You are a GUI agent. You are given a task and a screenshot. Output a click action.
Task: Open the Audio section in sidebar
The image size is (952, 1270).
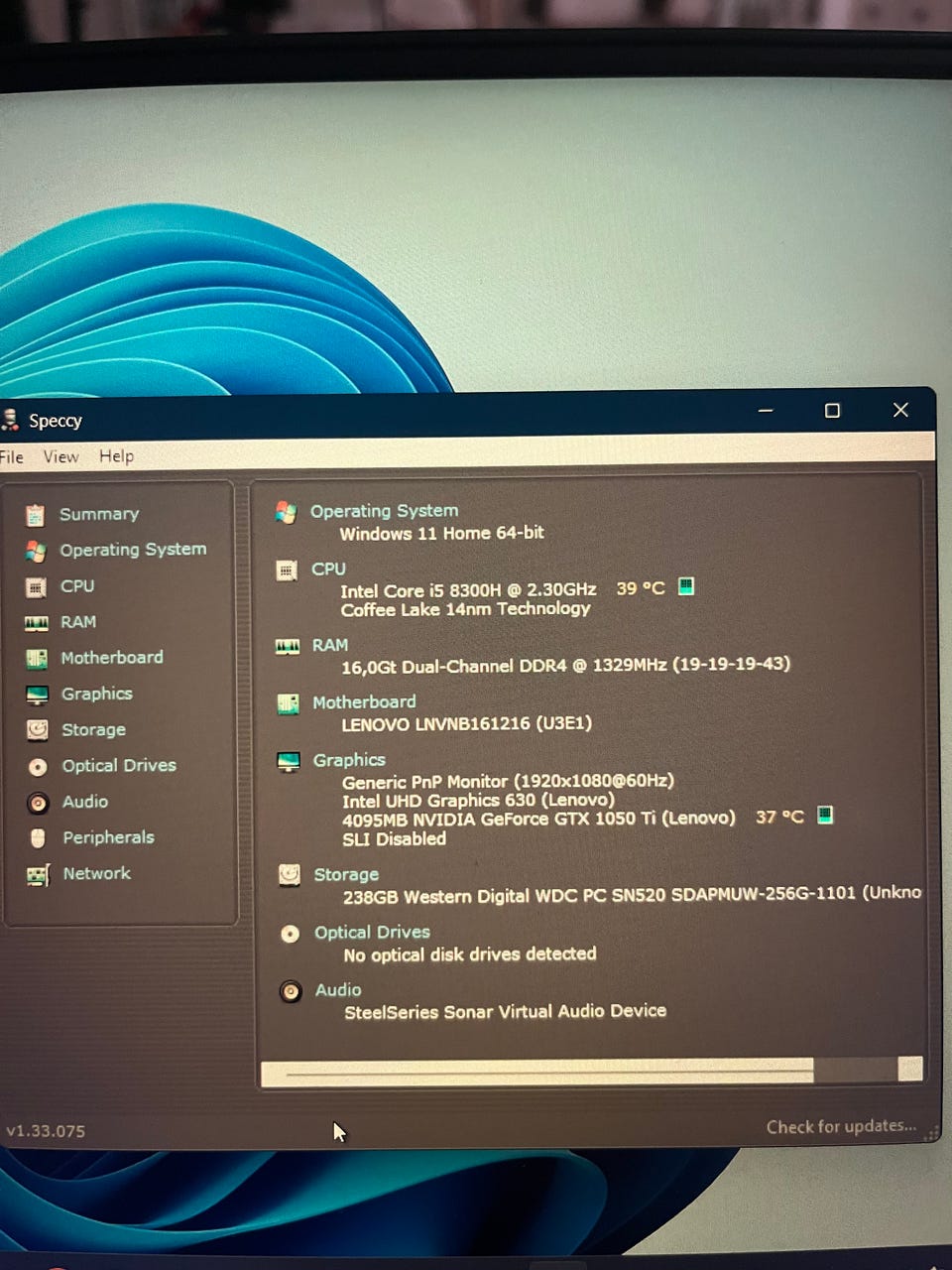(85, 802)
